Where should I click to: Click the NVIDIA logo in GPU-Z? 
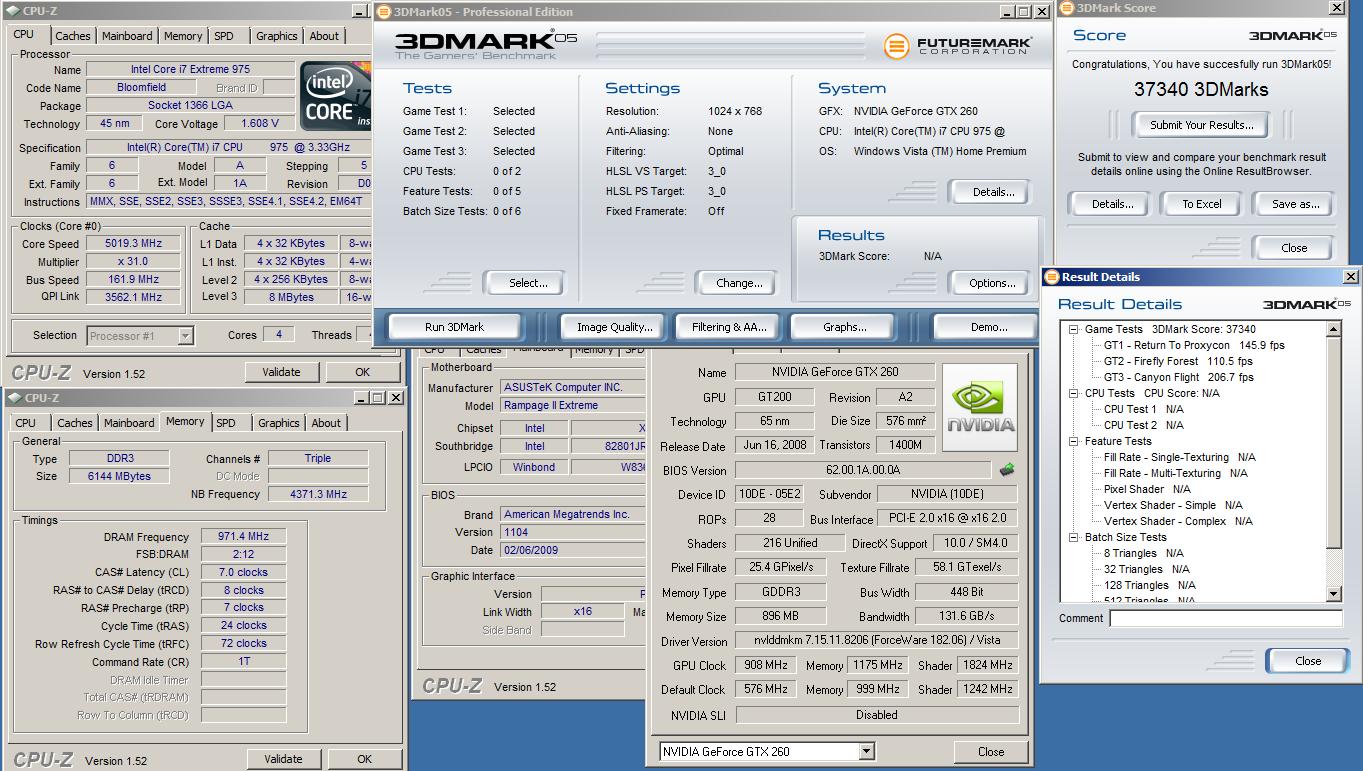[x=980, y=408]
